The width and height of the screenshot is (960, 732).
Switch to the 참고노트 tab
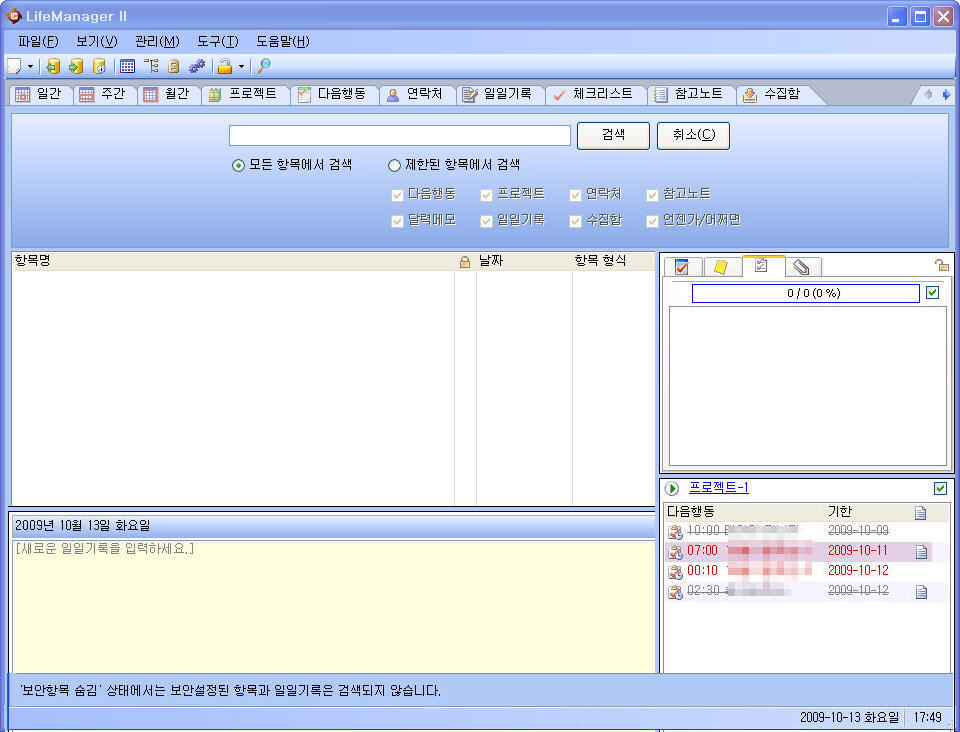tap(691, 94)
